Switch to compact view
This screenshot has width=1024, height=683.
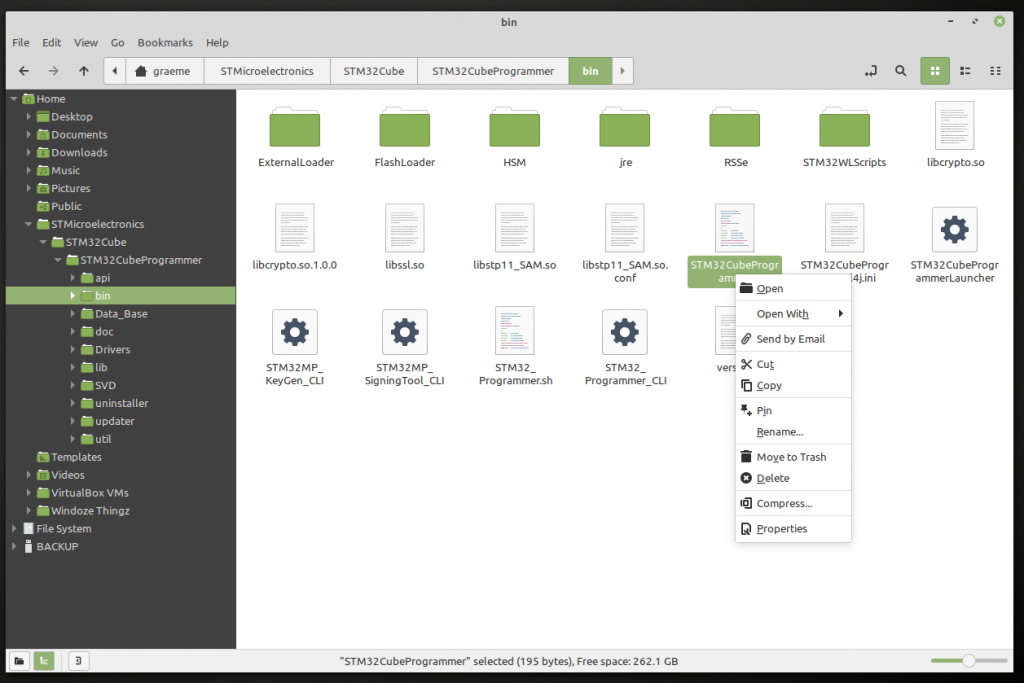click(x=995, y=71)
